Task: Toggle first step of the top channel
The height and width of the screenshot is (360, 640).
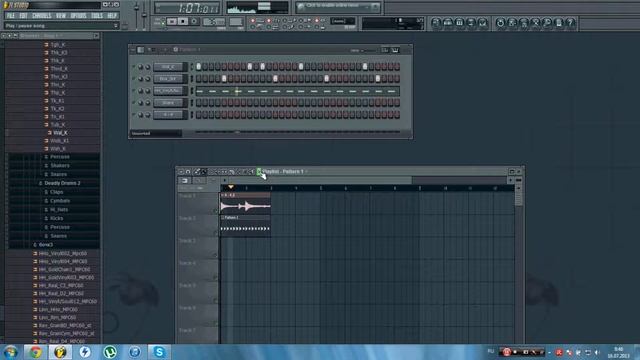Action: point(198,67)
